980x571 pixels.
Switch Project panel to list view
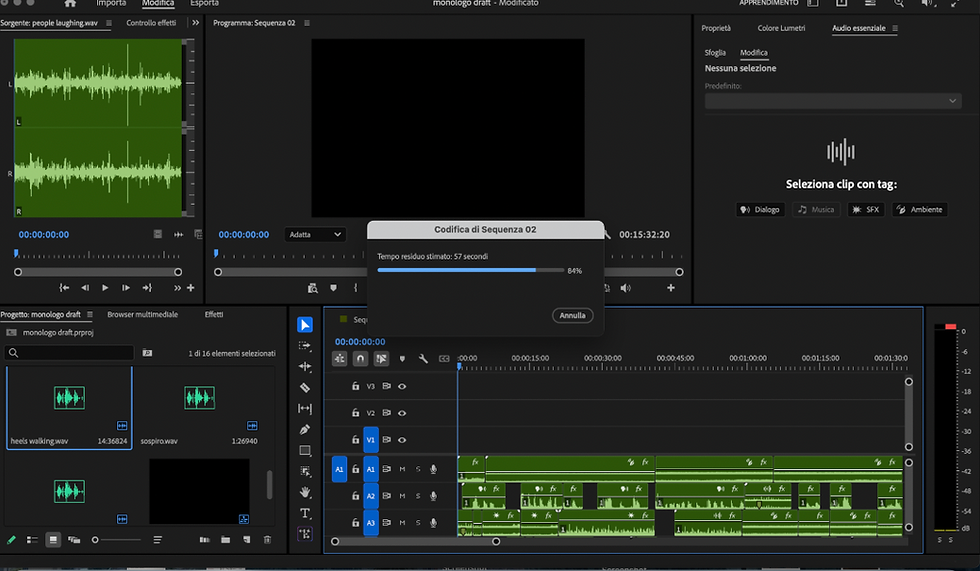coord(32,540)
